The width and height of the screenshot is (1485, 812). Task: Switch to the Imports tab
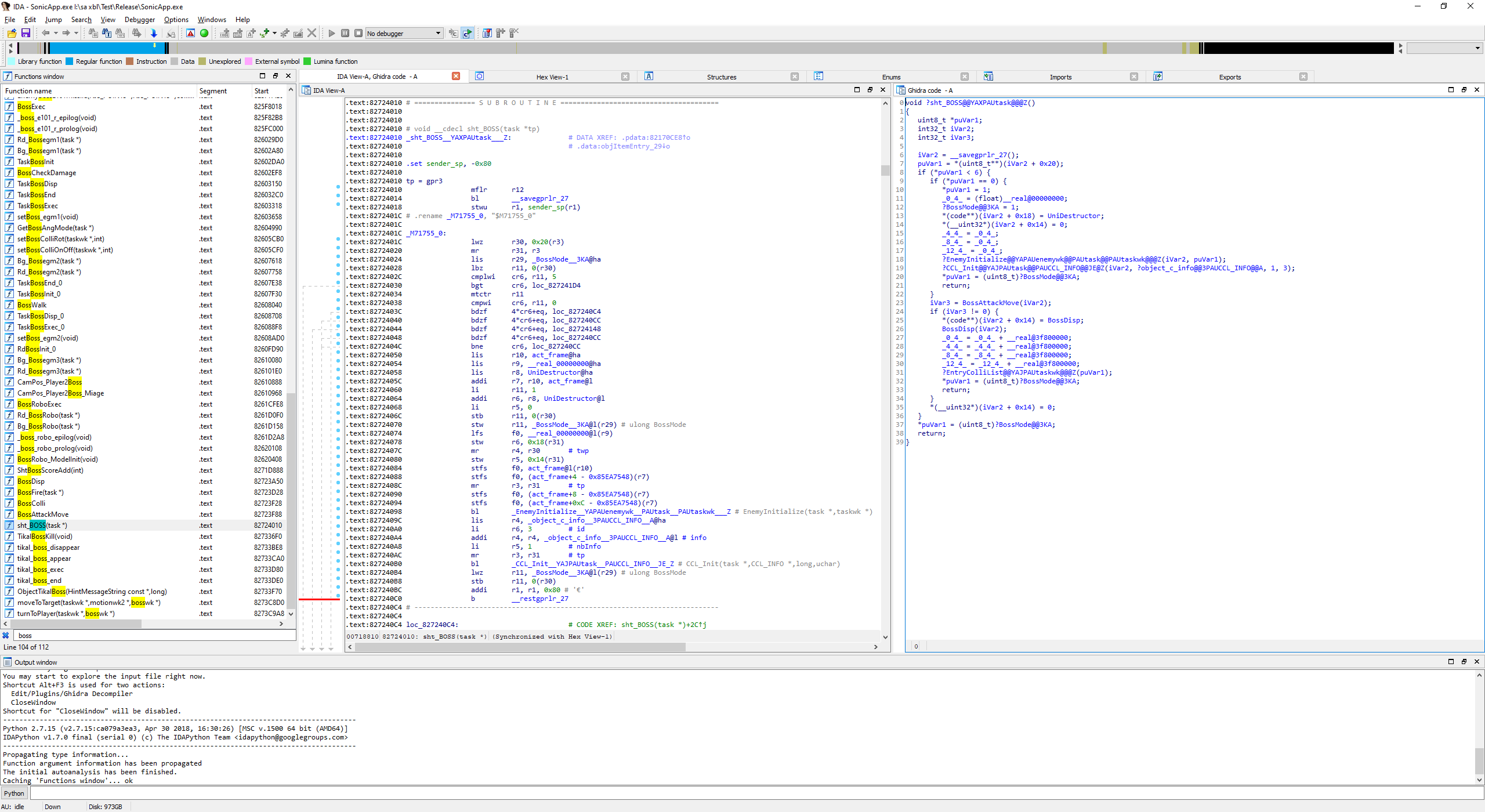click(x=1060, y=77)
